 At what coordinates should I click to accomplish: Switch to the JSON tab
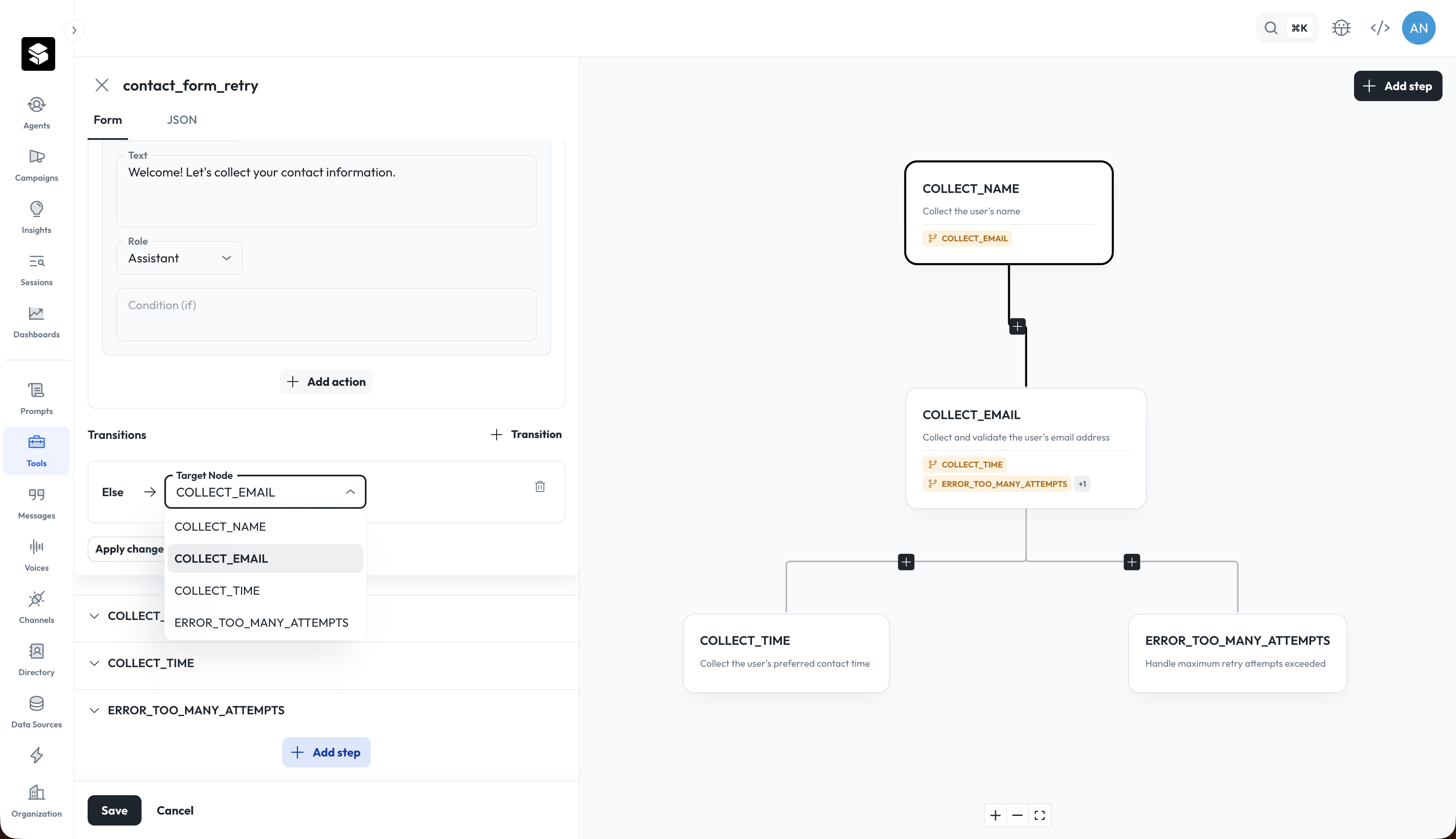tap(182, 120)
